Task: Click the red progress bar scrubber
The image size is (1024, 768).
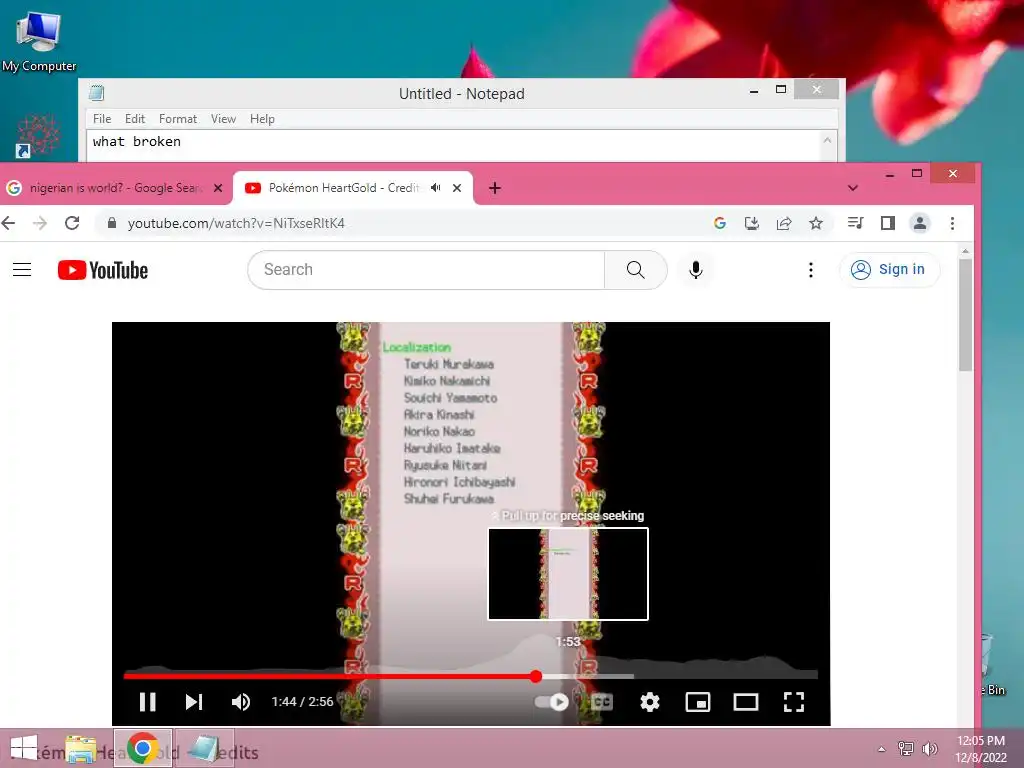Action: coord(536,677)
